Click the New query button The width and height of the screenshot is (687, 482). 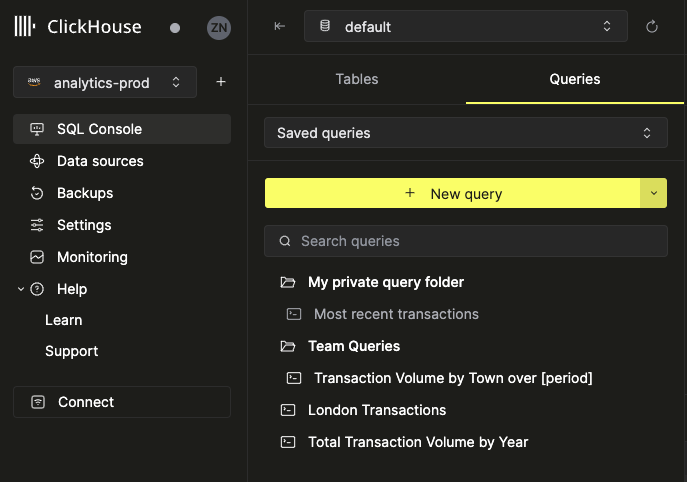click(452, 194)
